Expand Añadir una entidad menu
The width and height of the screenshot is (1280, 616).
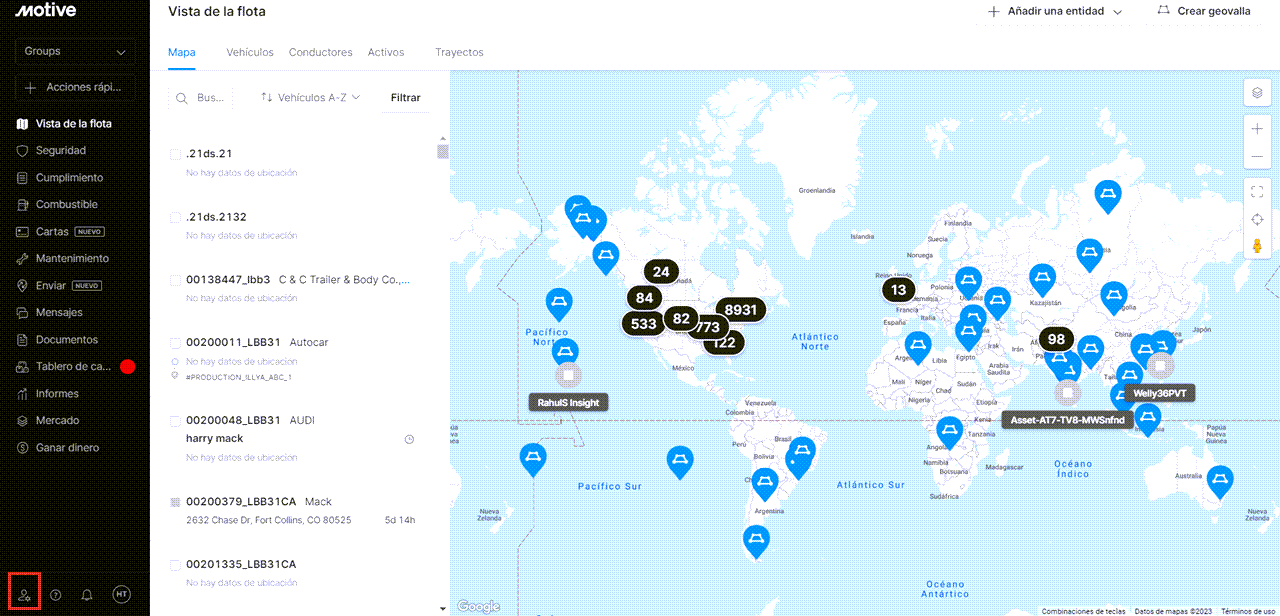point(1055,11)
